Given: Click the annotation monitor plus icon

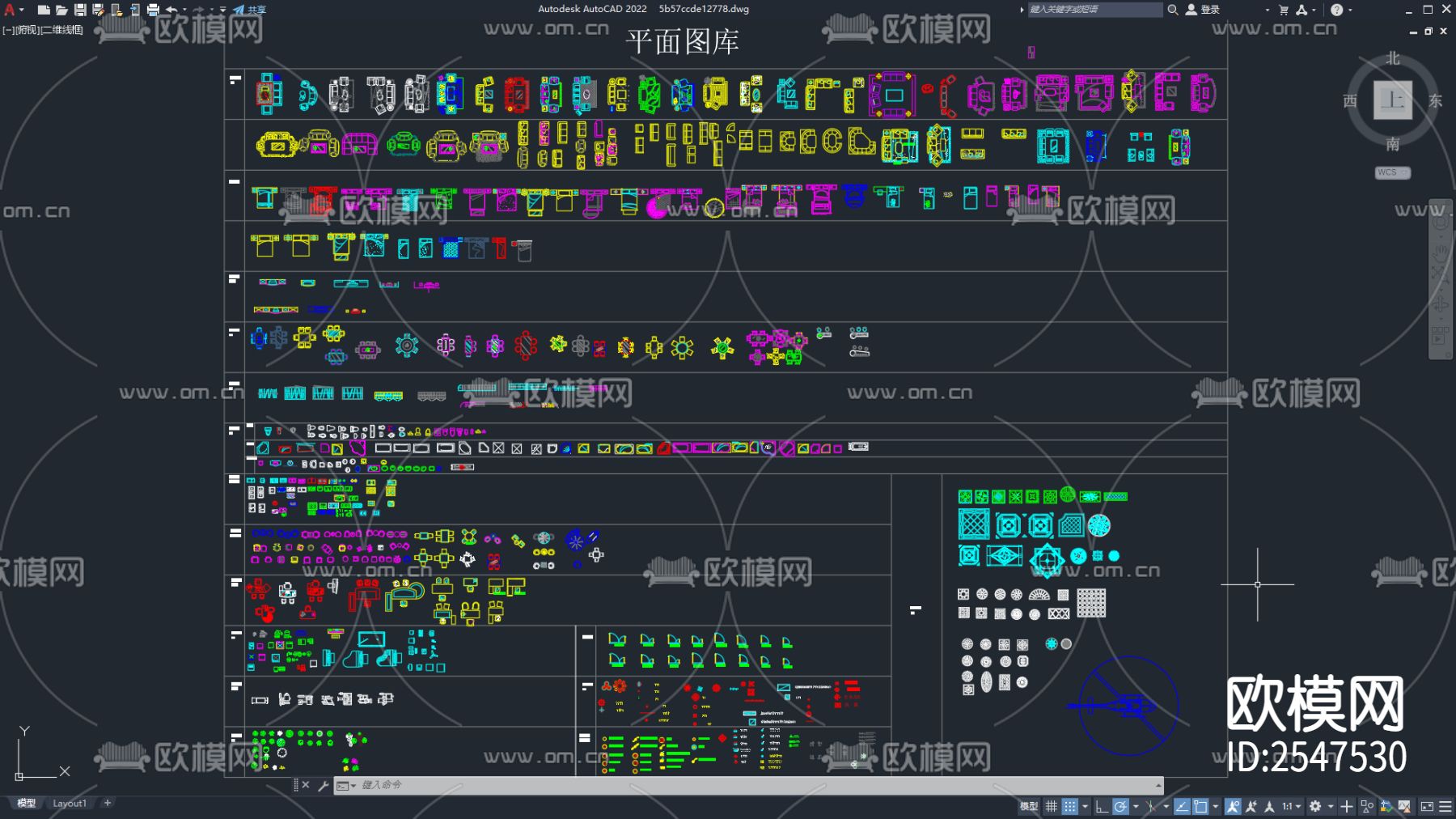Looking at the screenshot, I should (1346, 806).
